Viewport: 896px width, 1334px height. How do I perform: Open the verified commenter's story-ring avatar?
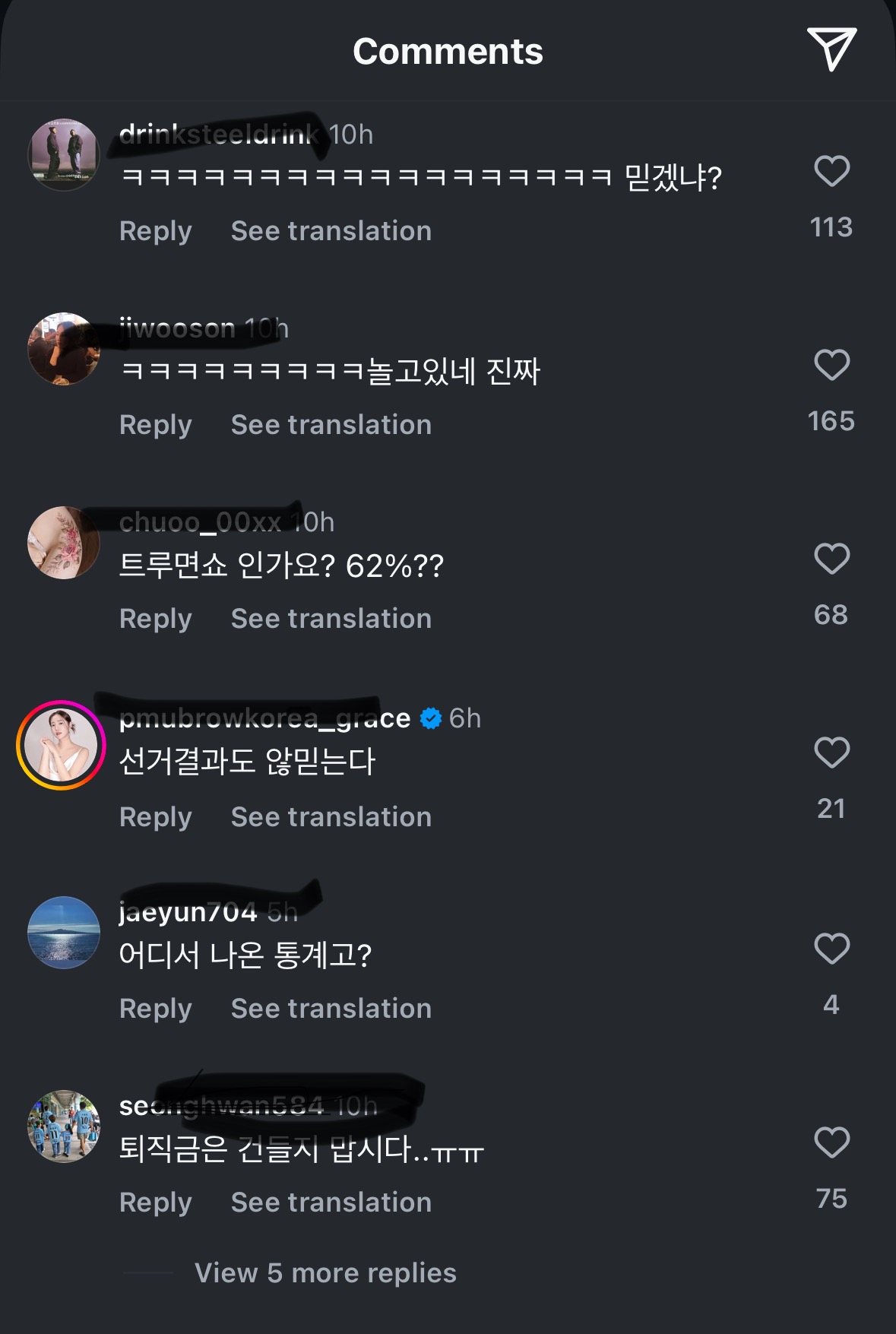click(x=62, y=745)
